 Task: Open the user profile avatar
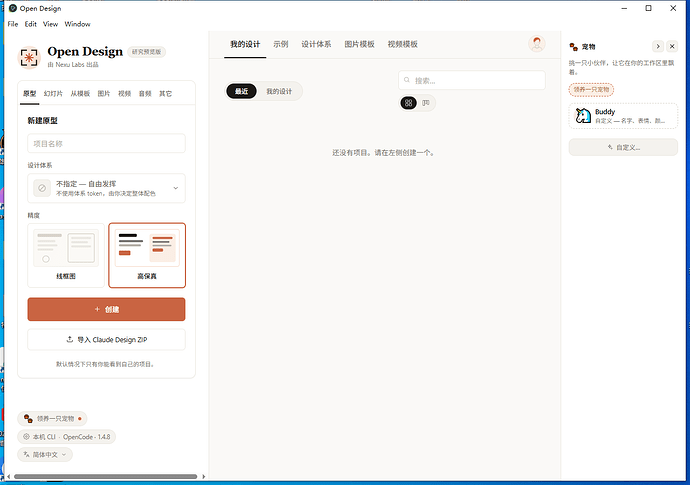(x=536, y=44)
